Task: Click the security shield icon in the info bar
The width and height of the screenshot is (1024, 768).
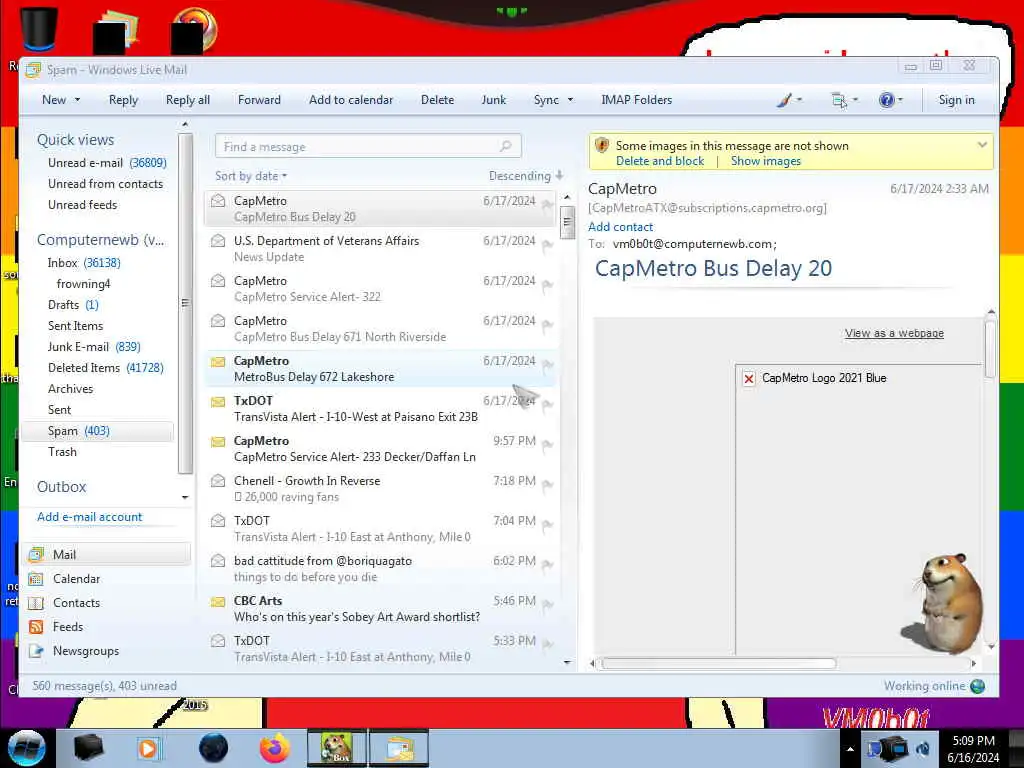Action: (602, 145)
